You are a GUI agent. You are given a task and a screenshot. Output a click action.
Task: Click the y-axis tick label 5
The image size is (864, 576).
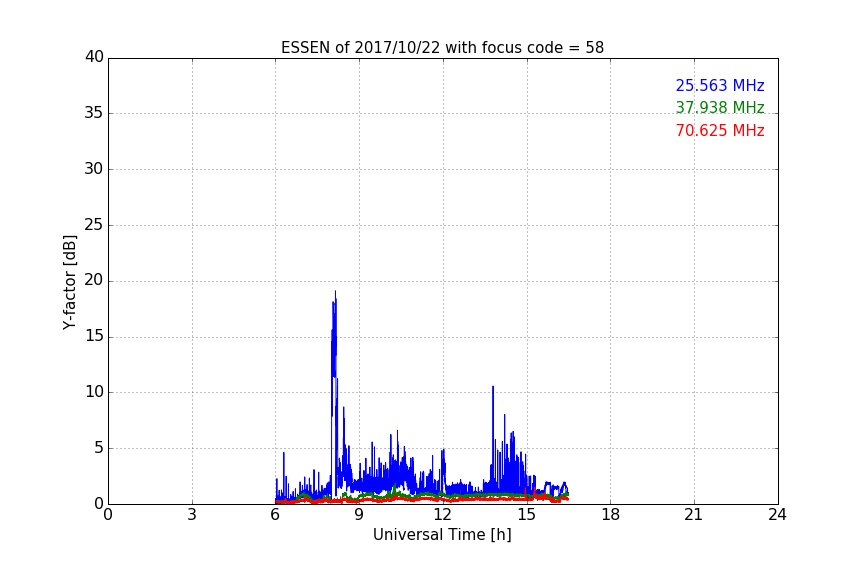pos(99,448)
